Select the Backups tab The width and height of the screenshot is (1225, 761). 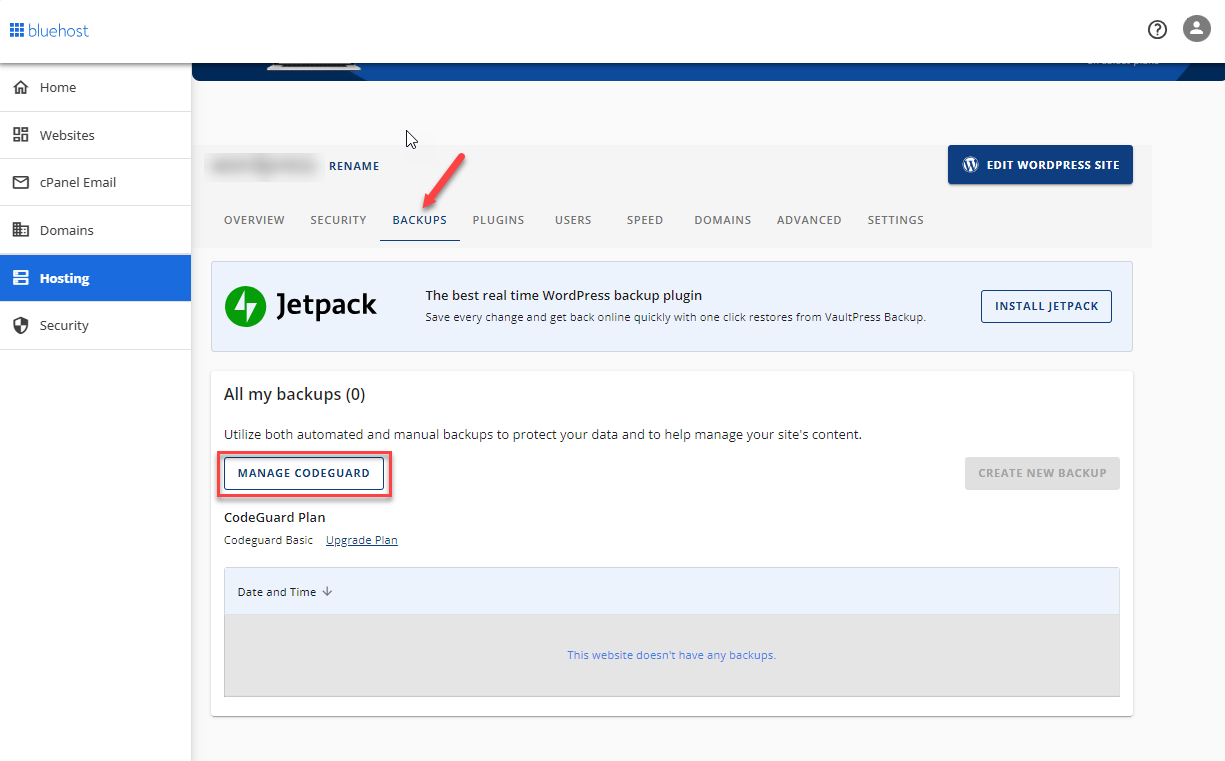click(x=420, y=220)
